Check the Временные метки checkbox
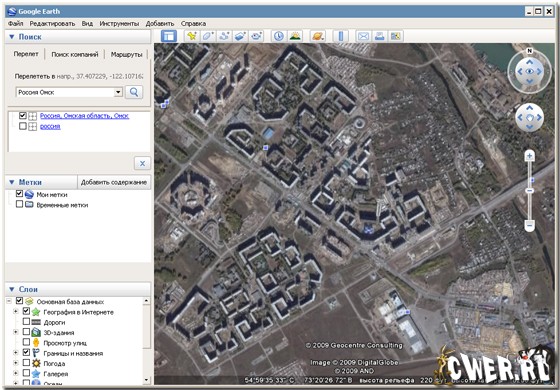Viewport: 560px width, 390px height. tap(20, 204)
